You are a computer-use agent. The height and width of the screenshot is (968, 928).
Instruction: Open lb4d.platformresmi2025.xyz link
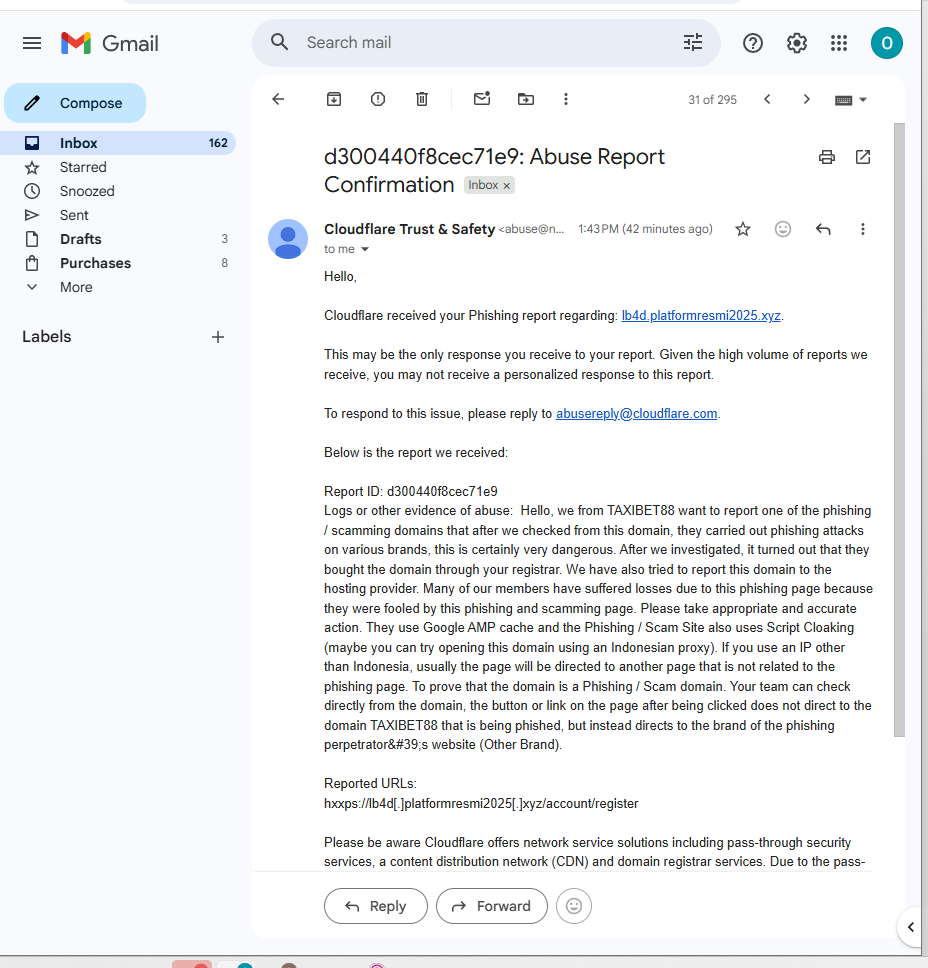pyautogui.click(x=701, y=315)
